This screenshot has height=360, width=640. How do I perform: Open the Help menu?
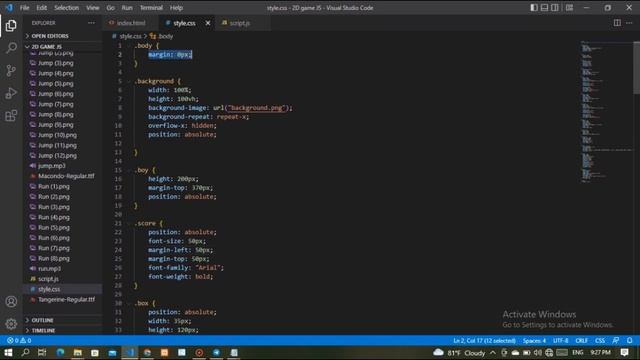176,7
